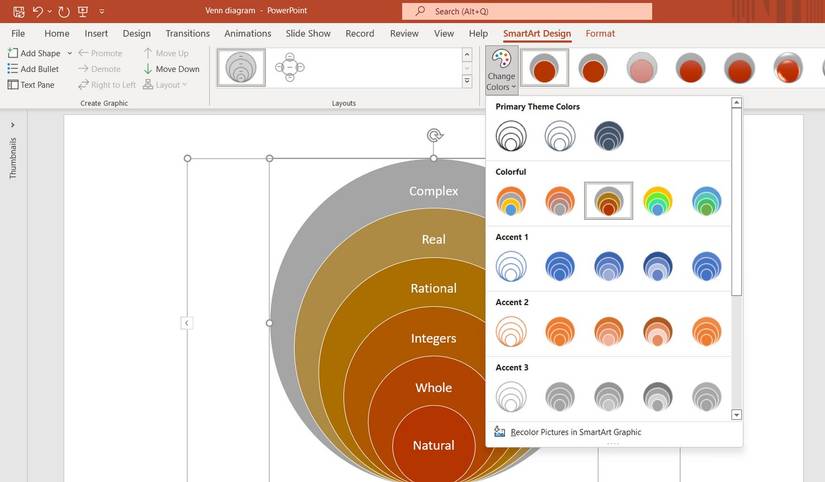
Task: Click the Save icon in quick access toolbar
Action: 18,11
